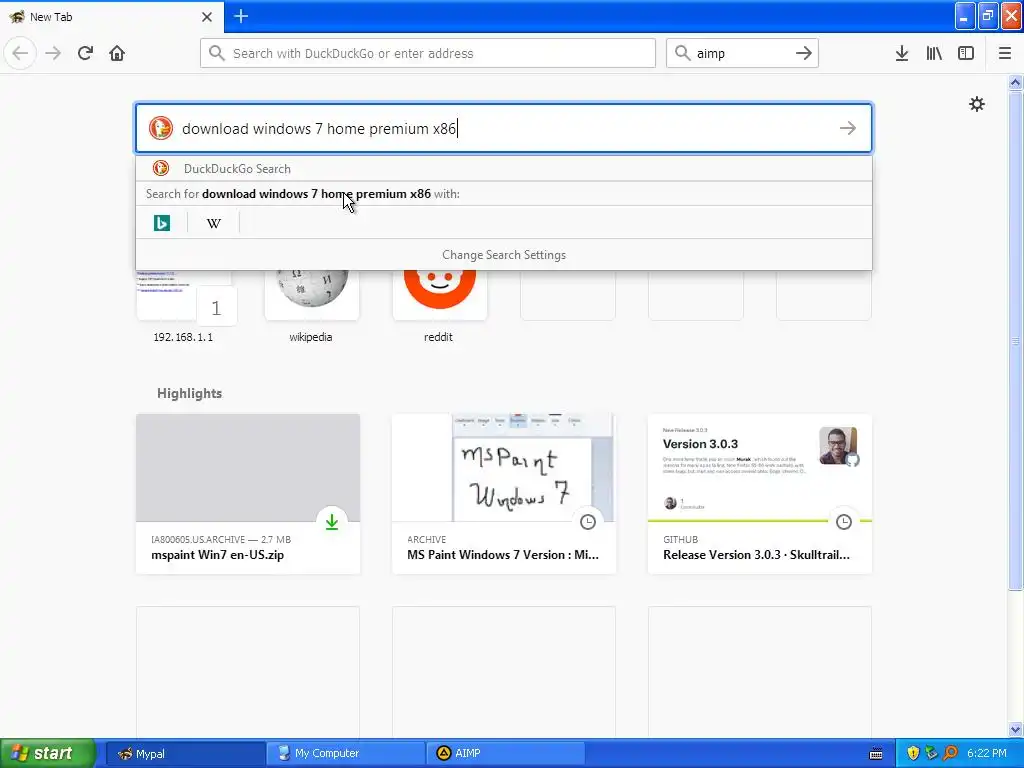Open new tab page settings gear
The image size is (1024, 768).
976,104
